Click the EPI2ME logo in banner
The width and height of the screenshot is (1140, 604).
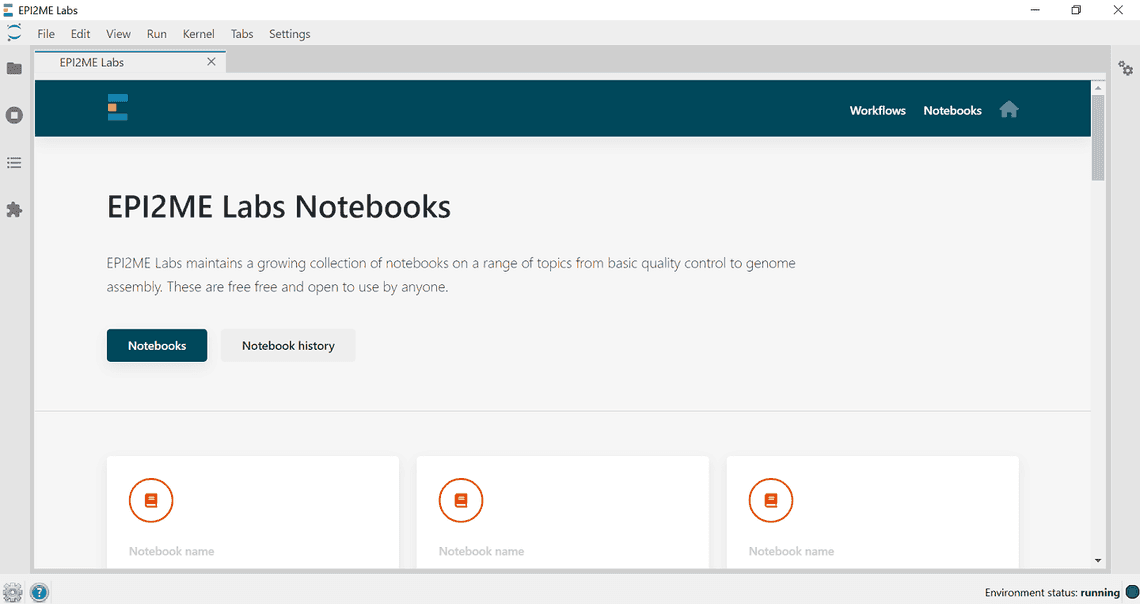[x=117, y=108]
